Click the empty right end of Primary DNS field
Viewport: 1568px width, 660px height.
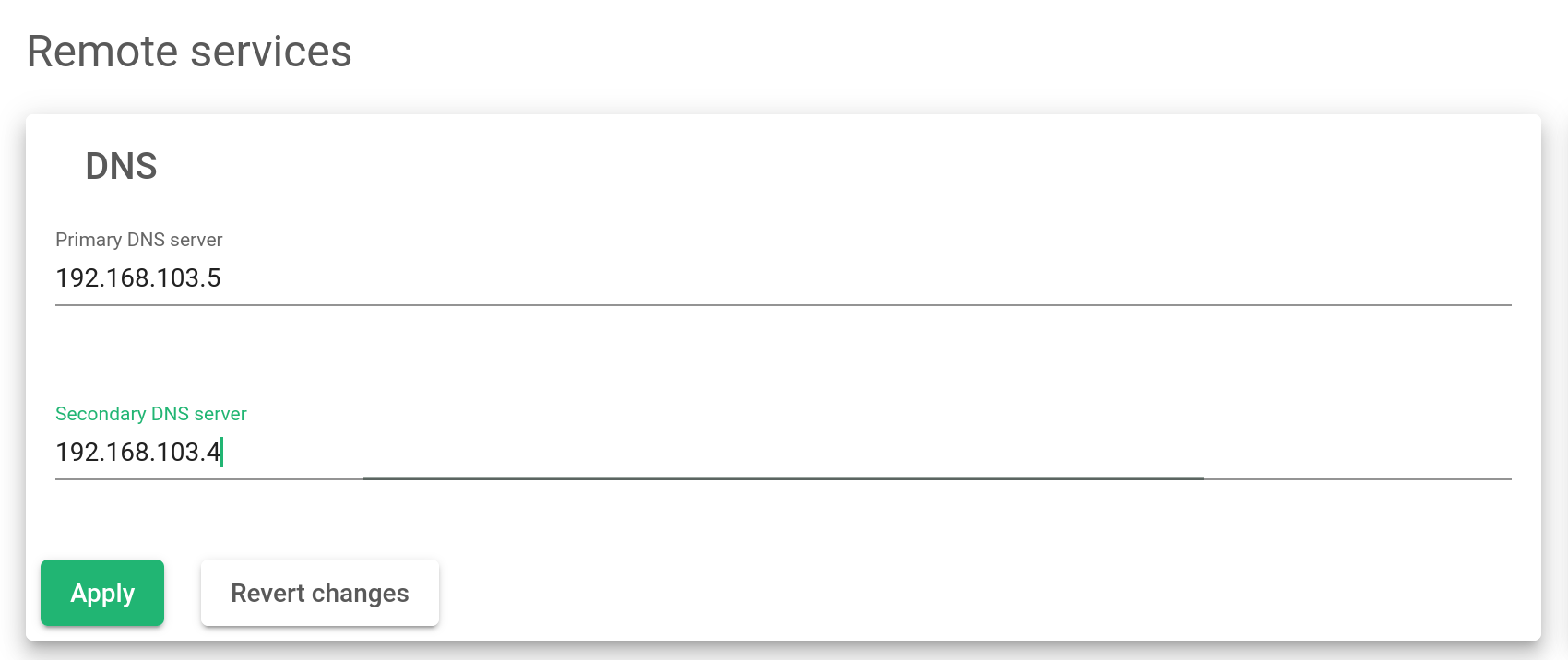(1384, 278)
